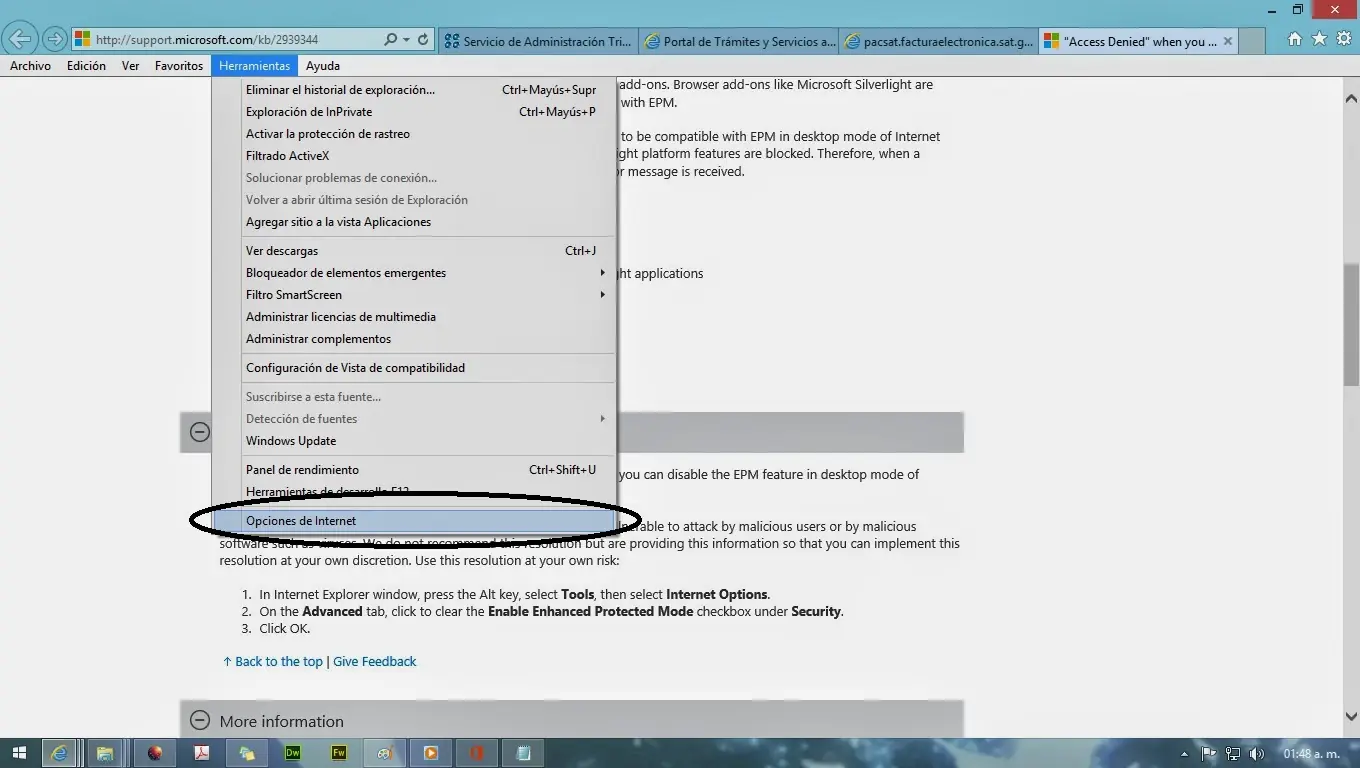Close the Herramientas menu in the menu bar
1360x768 pixels.
255,66
